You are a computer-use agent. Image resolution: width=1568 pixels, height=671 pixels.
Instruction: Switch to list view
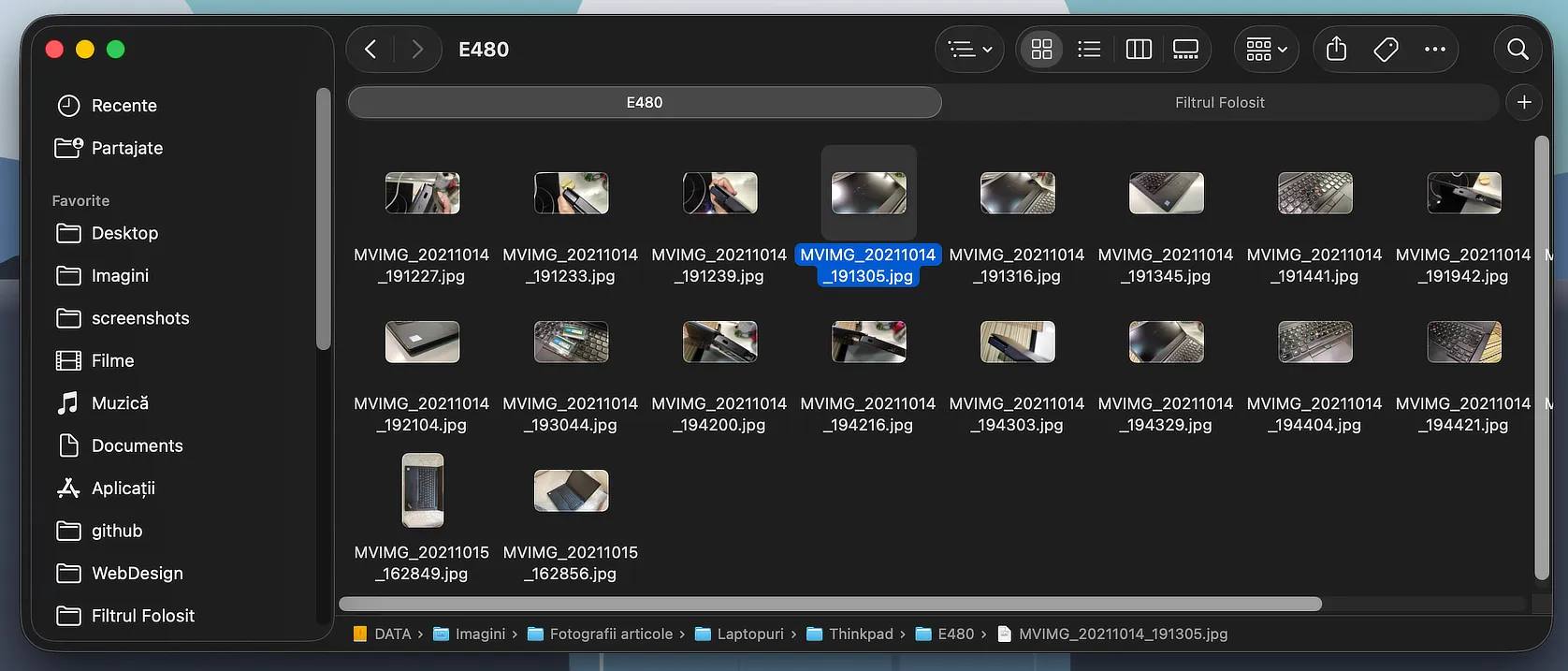[1089, 50]
